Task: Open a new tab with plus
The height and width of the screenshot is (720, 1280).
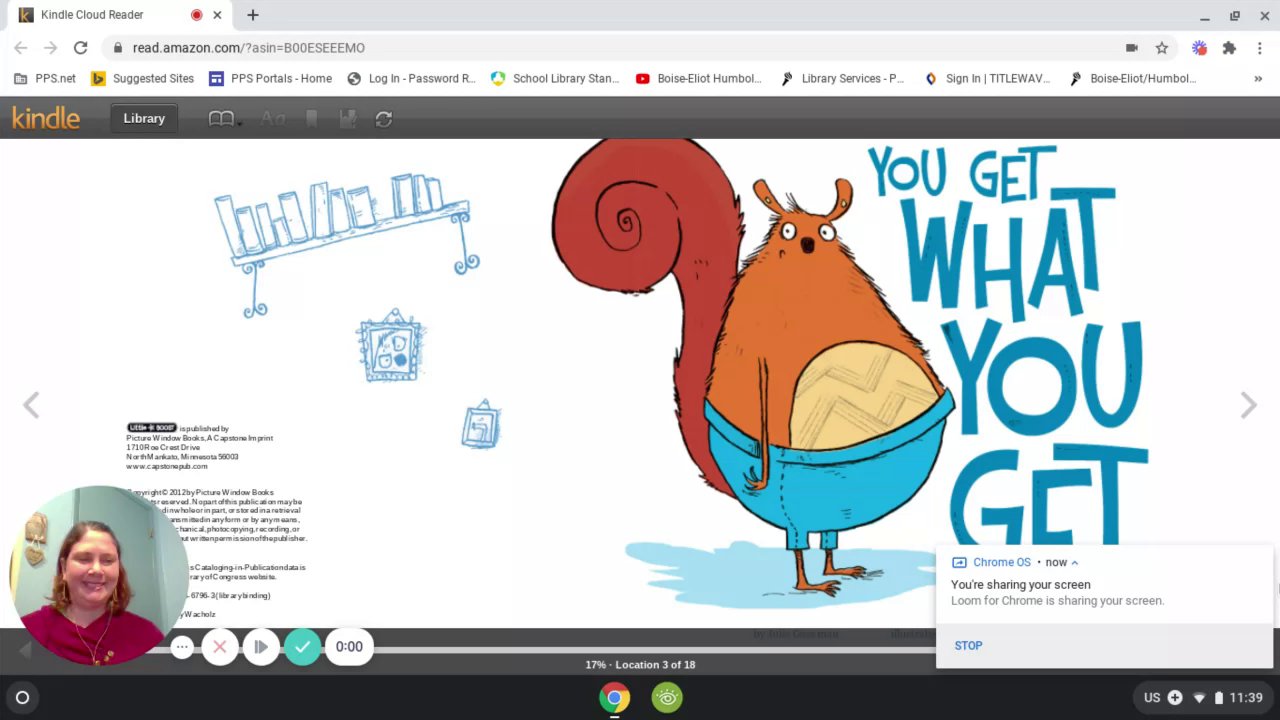Action: tap(253, 15)
